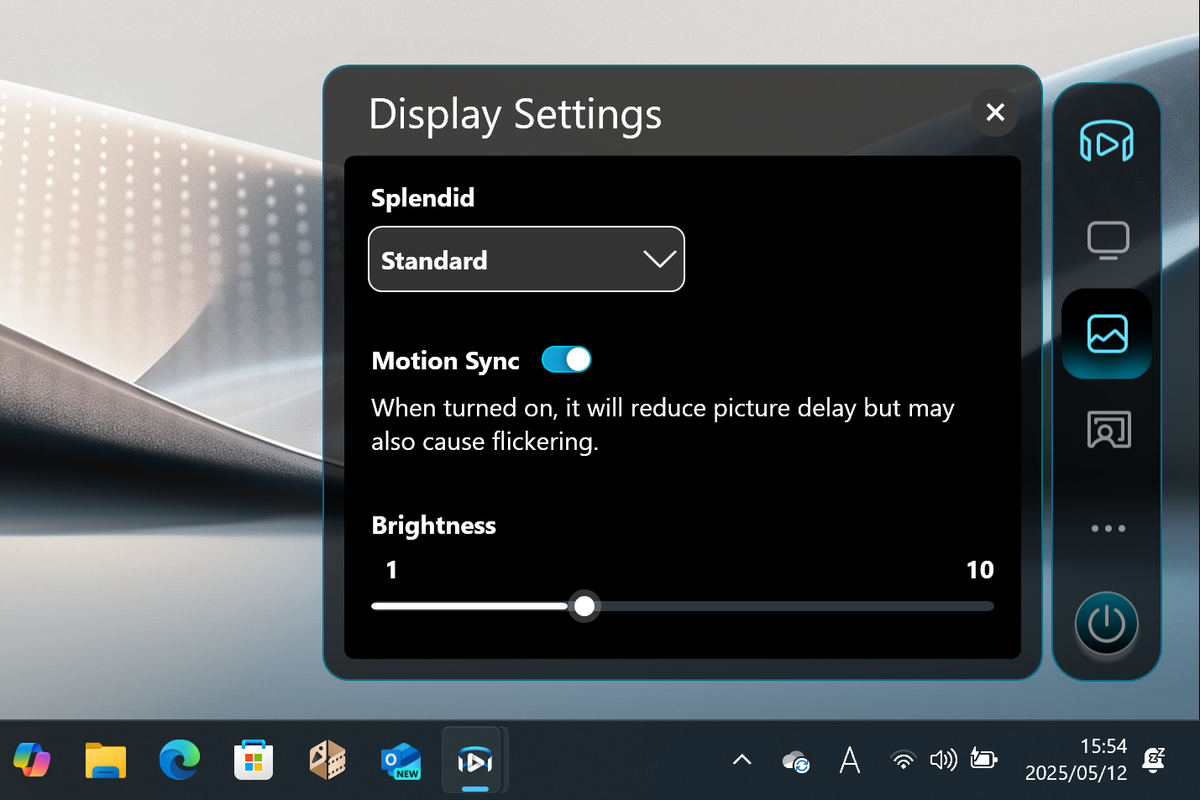1200x800 pixels.
Task: Click the headset logo icon in sidebar
Action: click(x=1106, y=142)
